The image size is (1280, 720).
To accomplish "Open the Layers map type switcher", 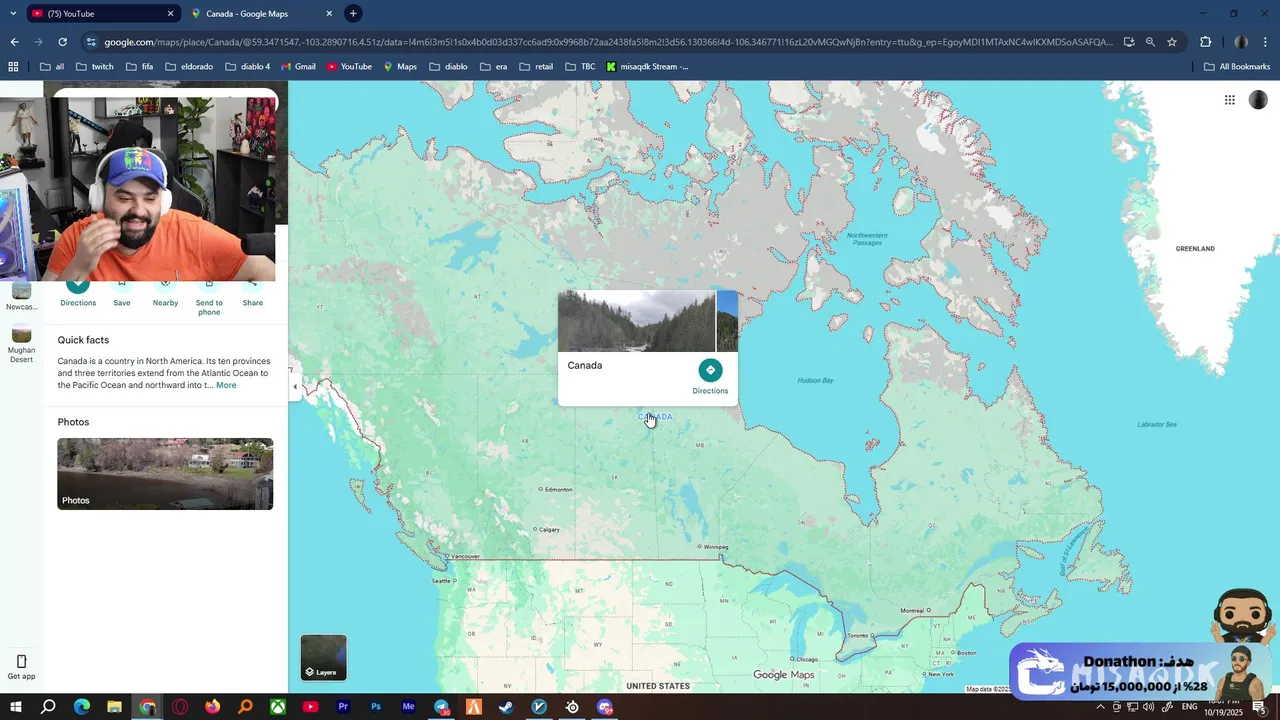I will [324, 657].
